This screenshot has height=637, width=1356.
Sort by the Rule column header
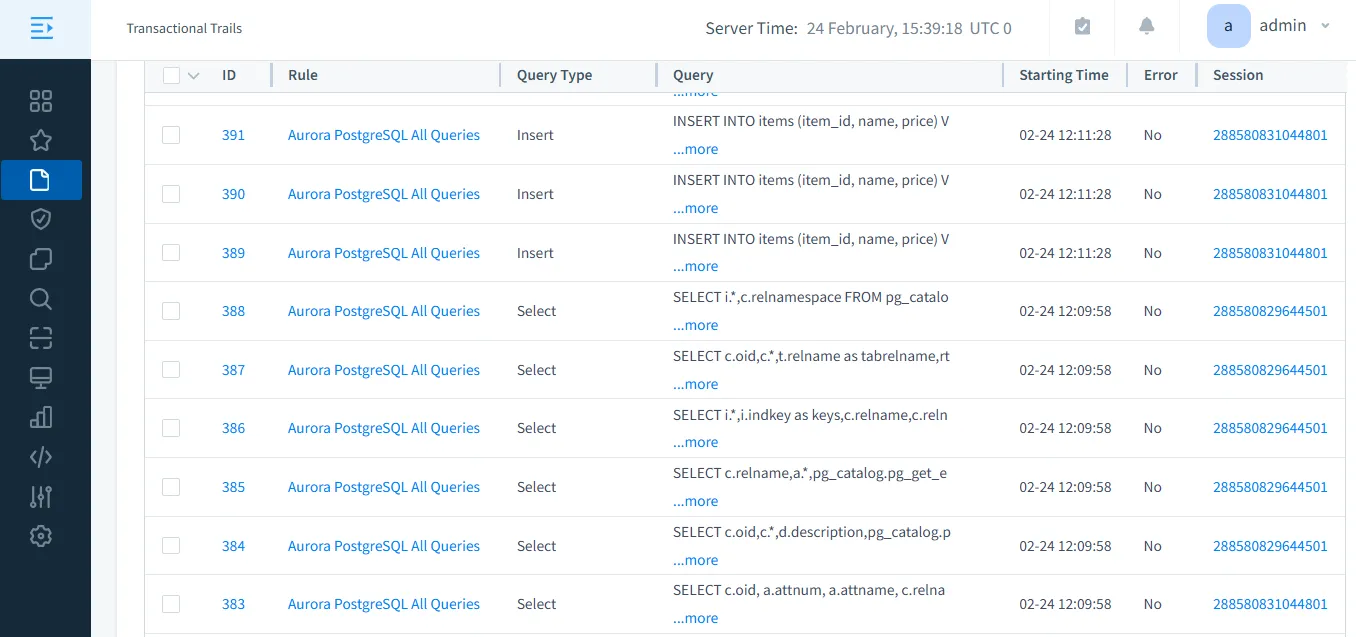[x=303, y=75]
